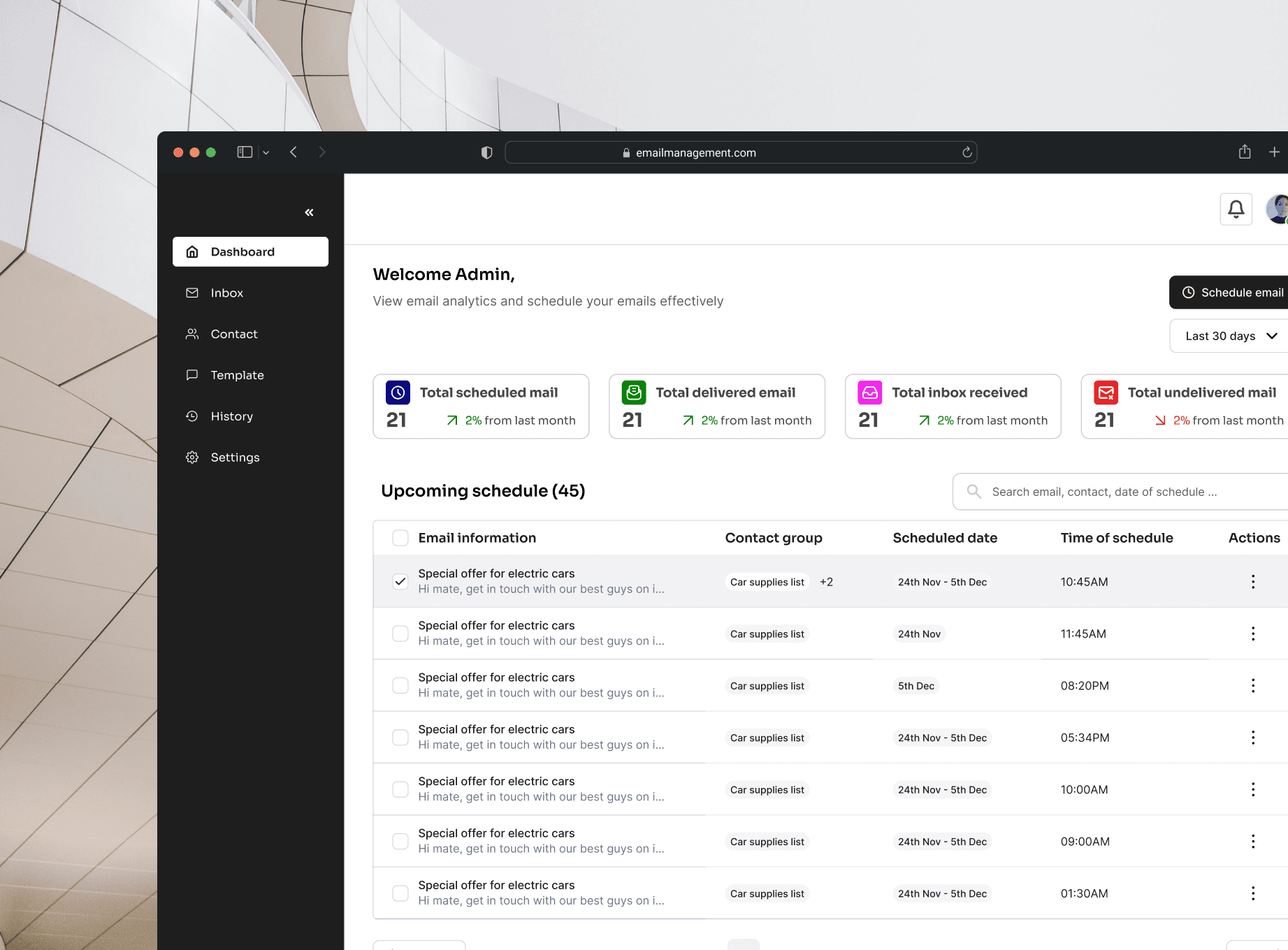Open actions menu for the 08:20PM row
This screenshot has height=950, width=1288.
pos(1253,686)
